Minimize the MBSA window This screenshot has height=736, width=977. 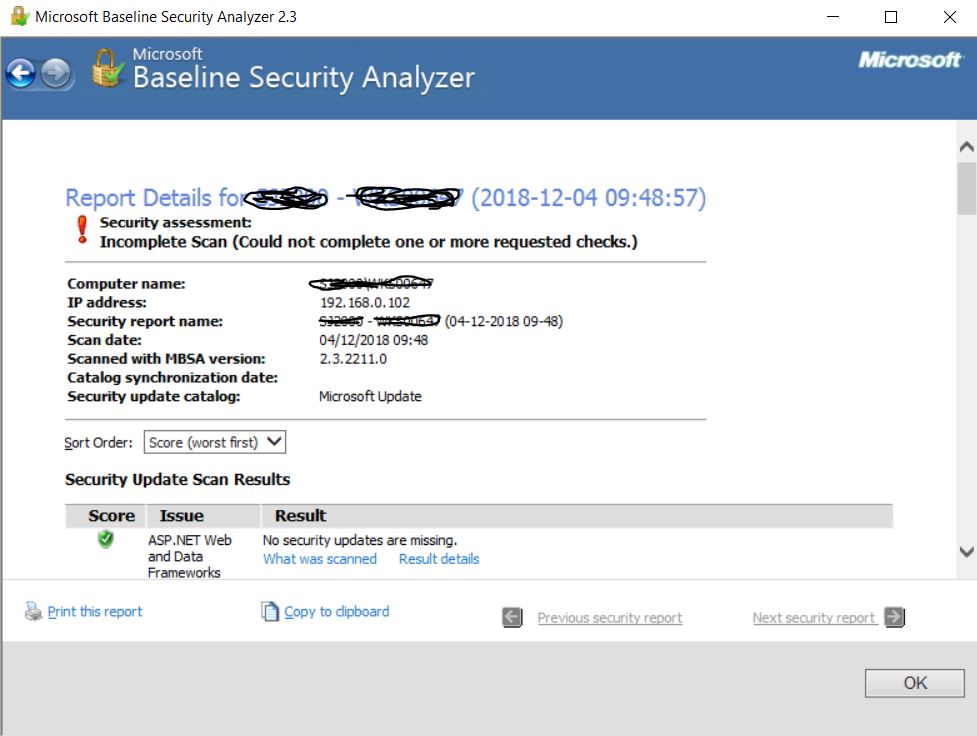coord(833,17)
